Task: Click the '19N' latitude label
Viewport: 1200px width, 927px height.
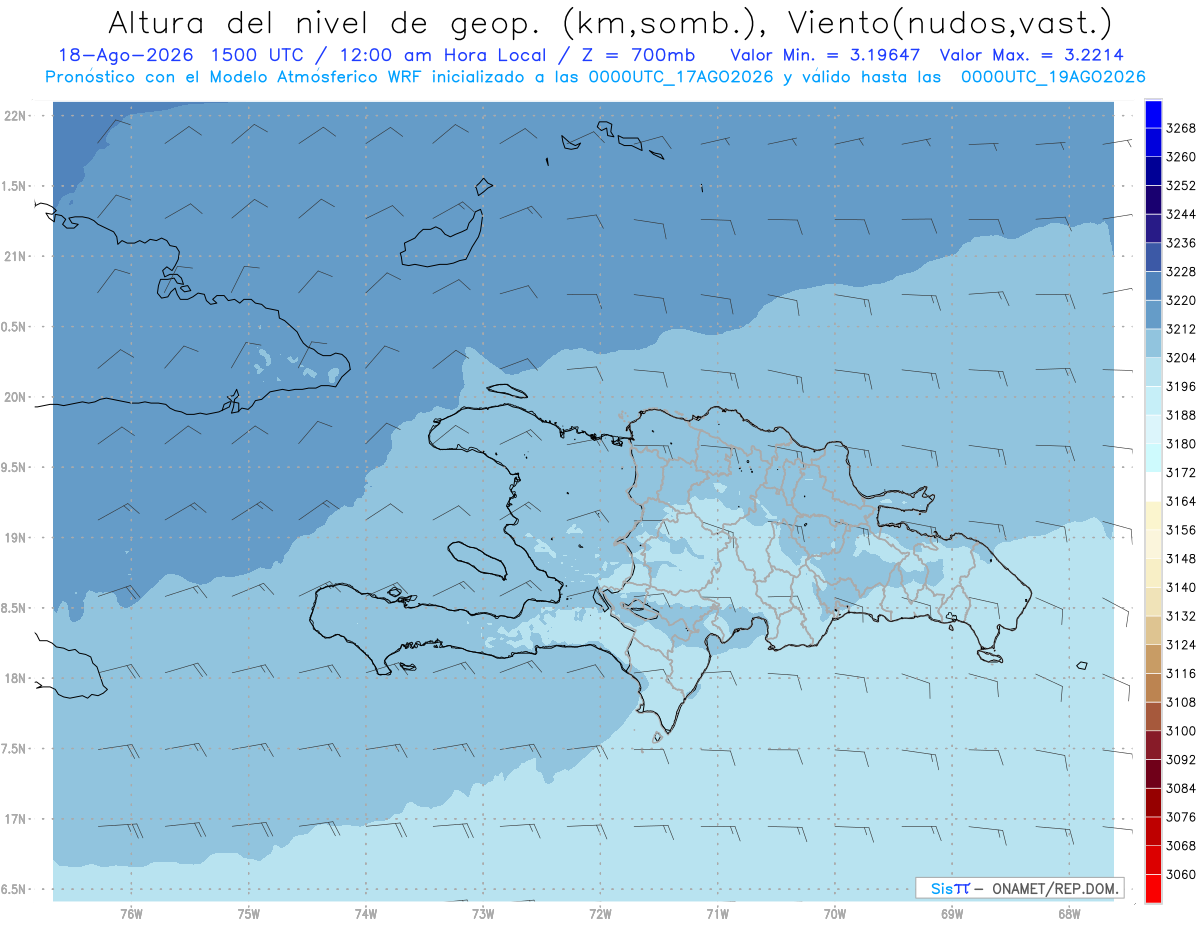Action: (x=14, y=538)
